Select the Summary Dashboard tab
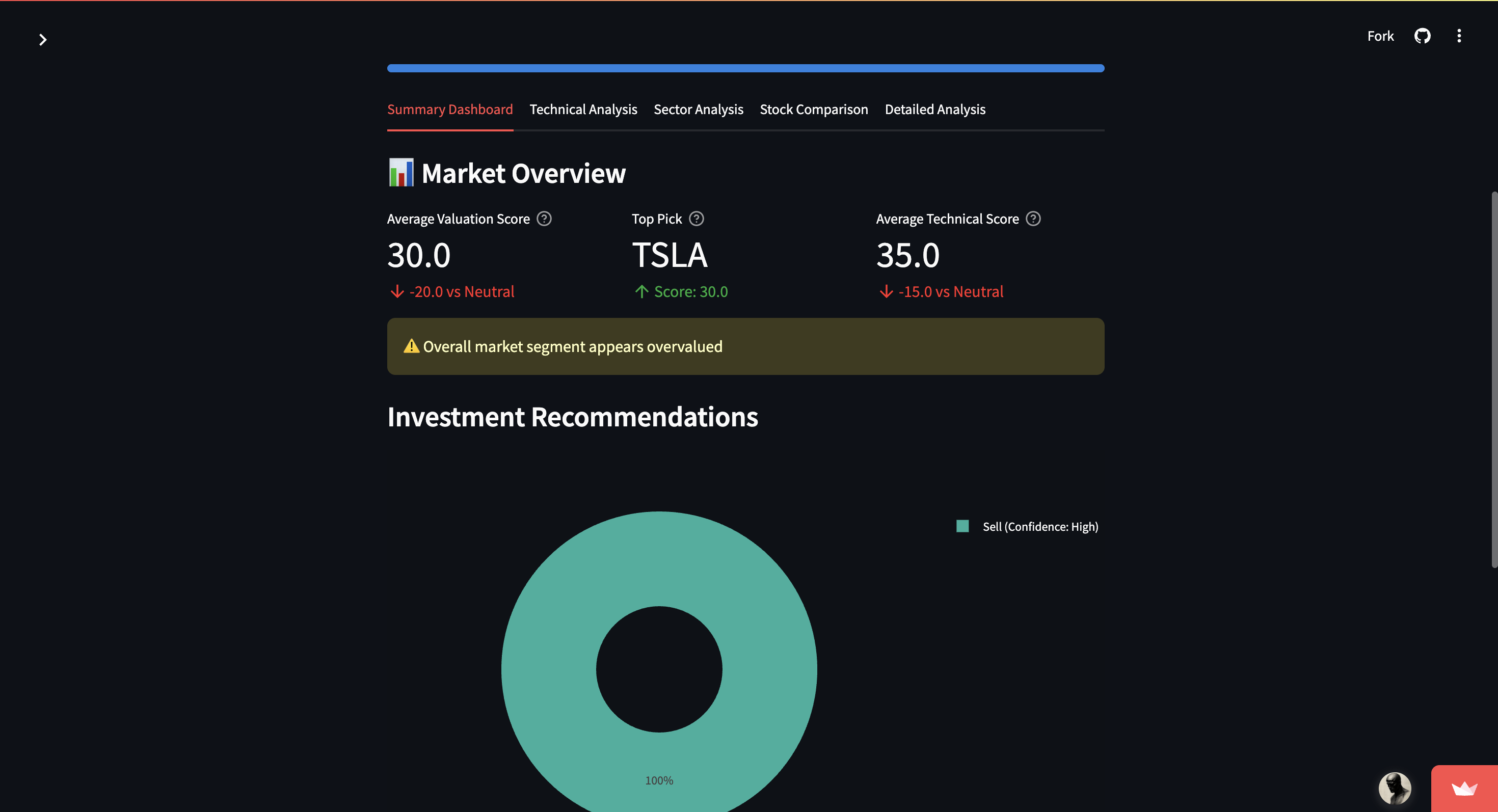The width and height of the screenshot is (1498, 812). click(449, 110)
